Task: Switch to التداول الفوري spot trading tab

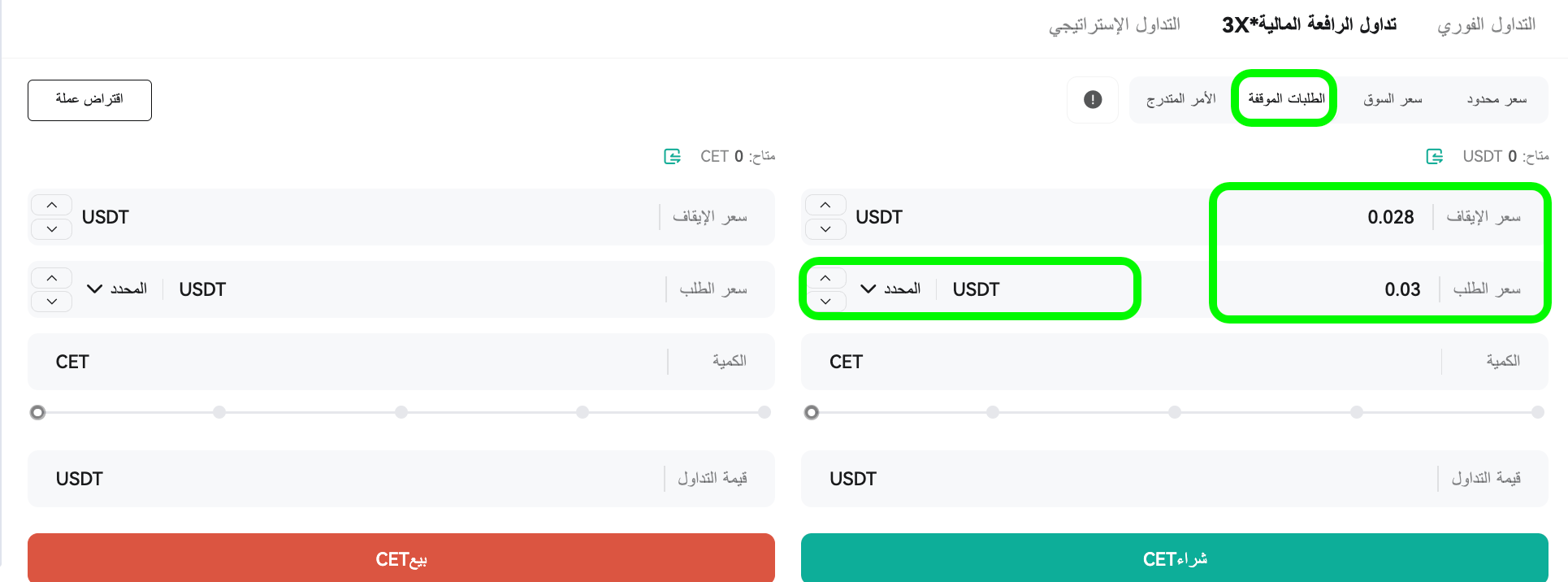Action: [1486, 25]
